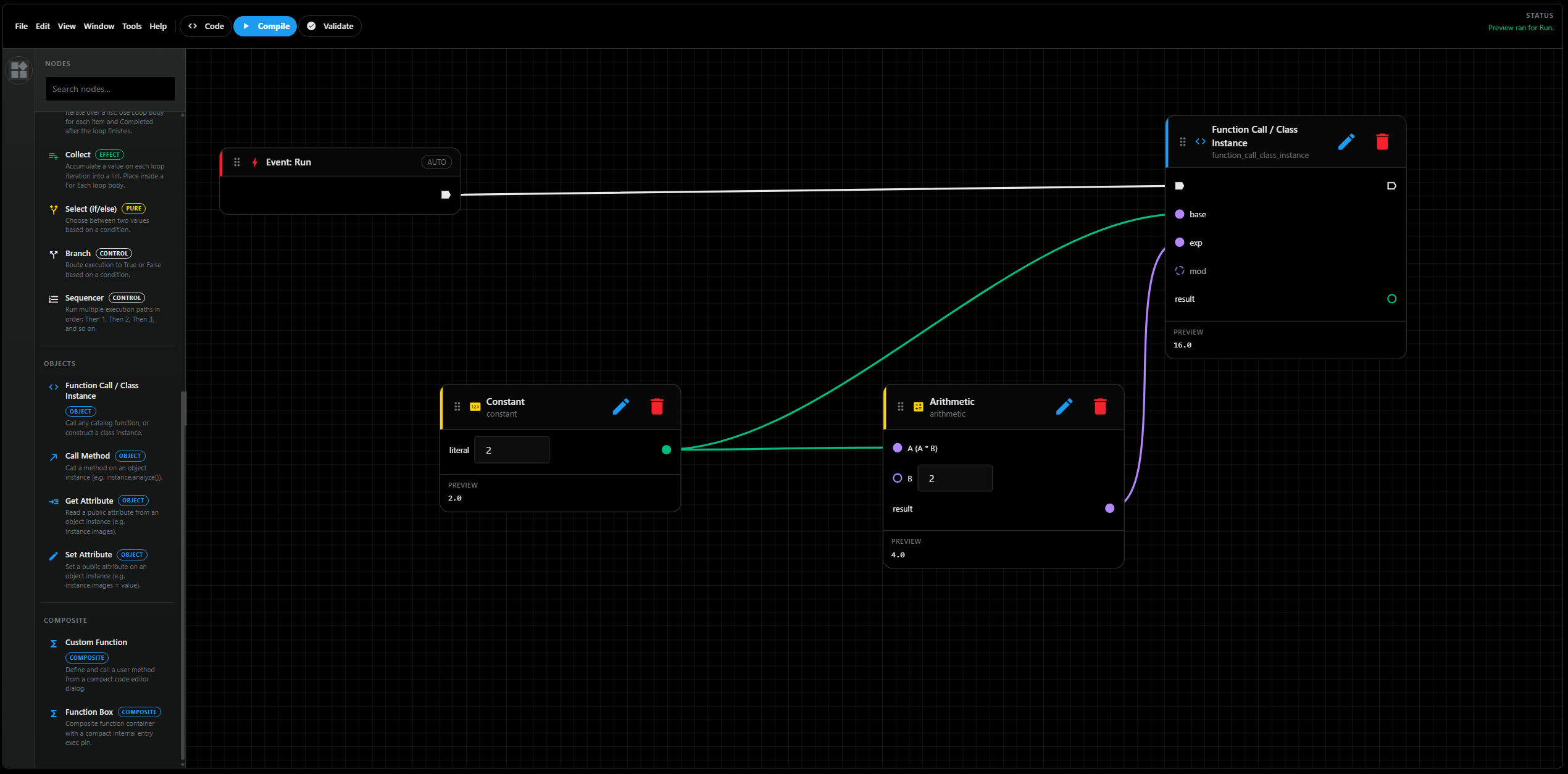Delete the Function Call / Class Instance node
The width and height of the screenshot is (1568, 774).
[x=1382, y=142]
